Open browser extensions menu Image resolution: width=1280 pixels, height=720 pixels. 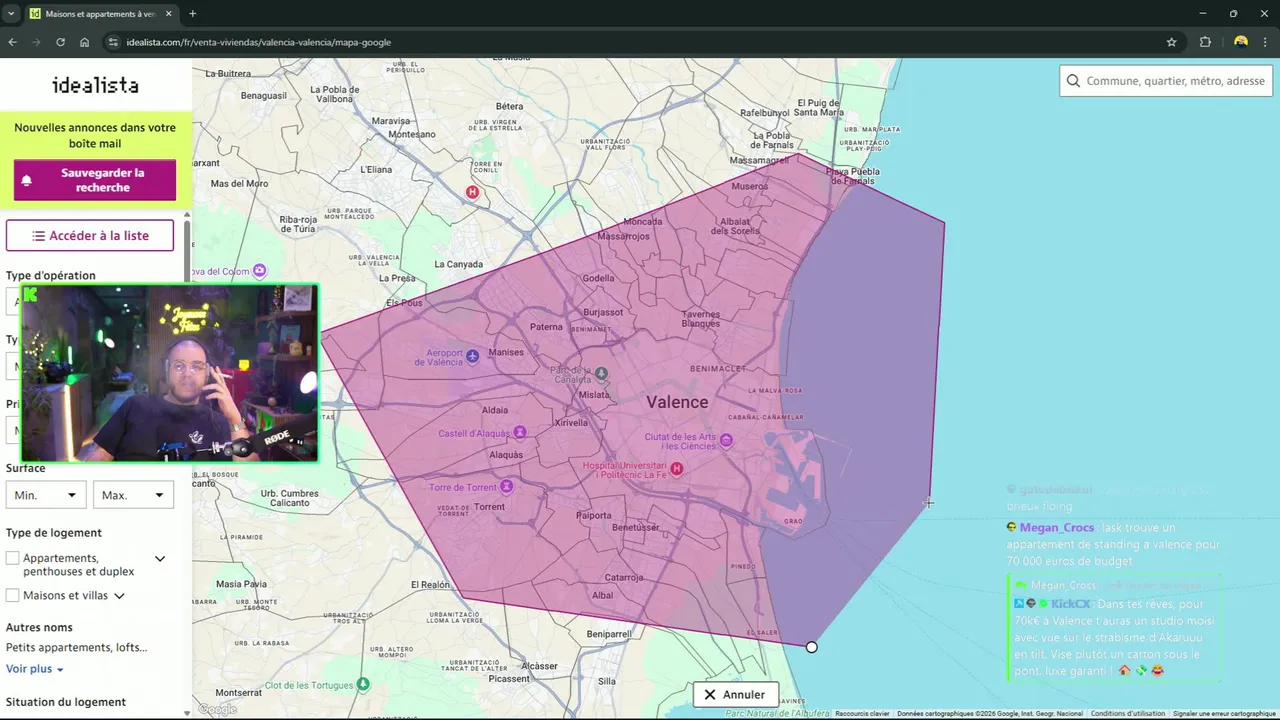tap(1205, 42)
